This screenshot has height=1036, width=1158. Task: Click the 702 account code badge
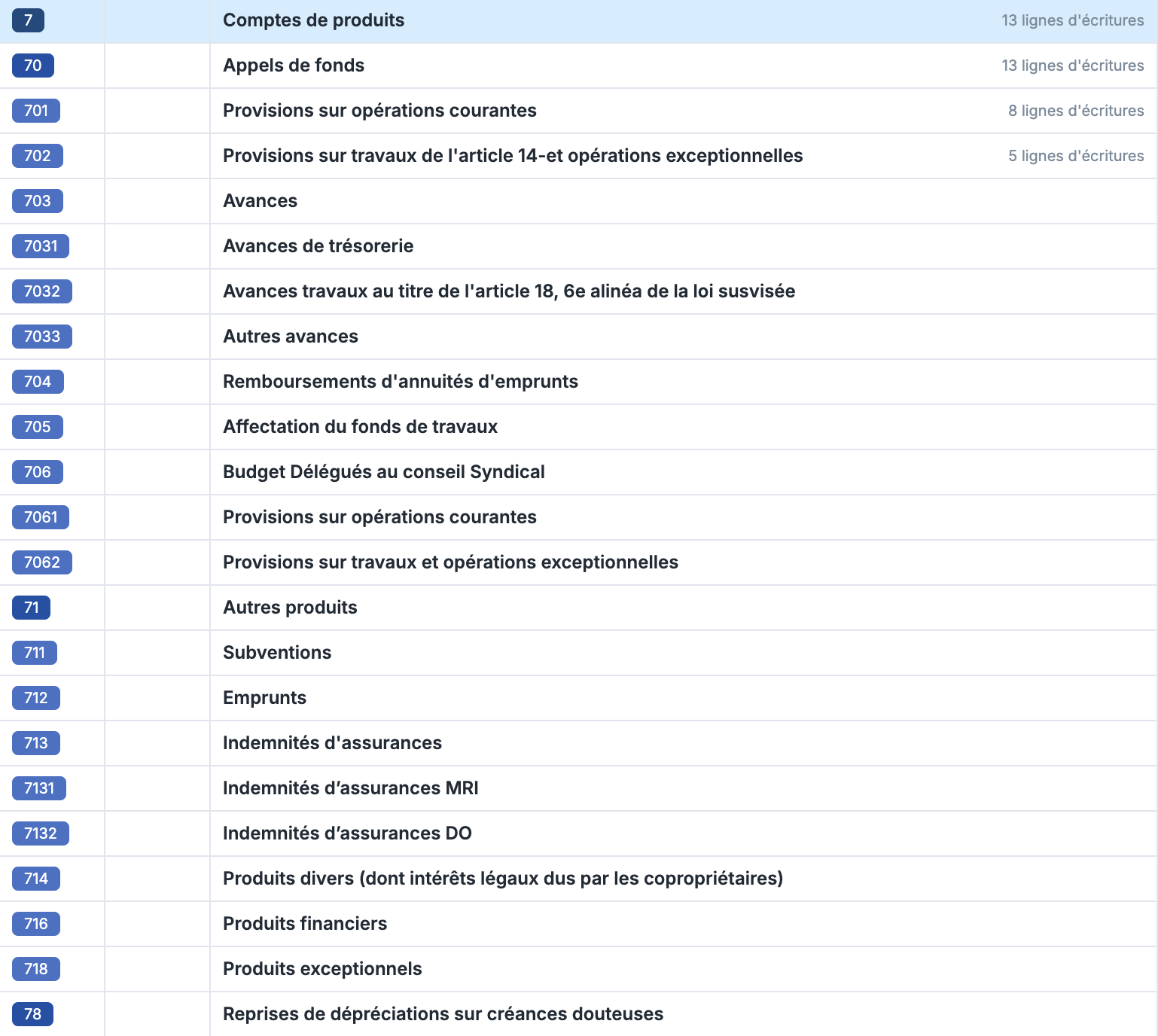(37, 156)
